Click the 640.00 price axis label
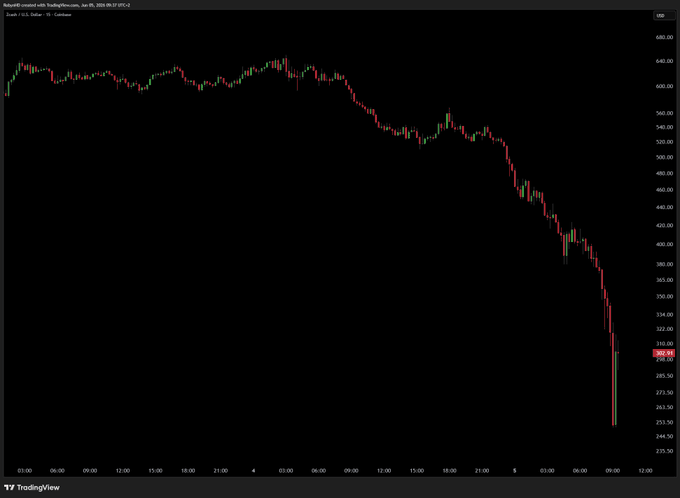This screenshot has width=680, height=498. [x=664, y=61]
